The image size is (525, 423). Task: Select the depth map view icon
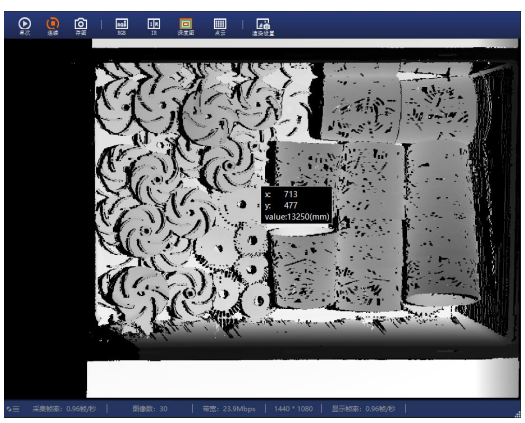pos(186,26)
